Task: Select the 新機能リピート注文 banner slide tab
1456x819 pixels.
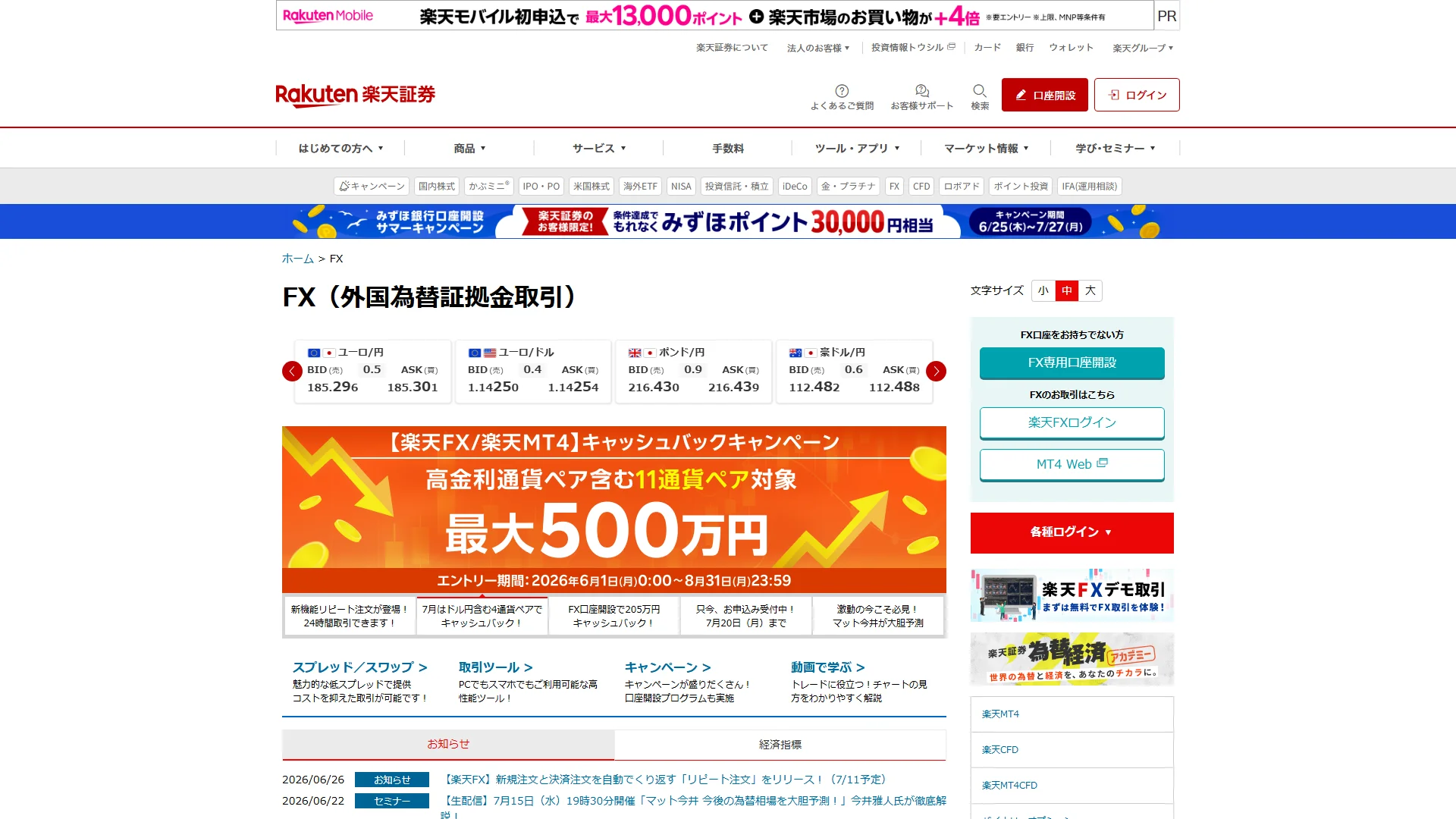Action: point(350,616)
